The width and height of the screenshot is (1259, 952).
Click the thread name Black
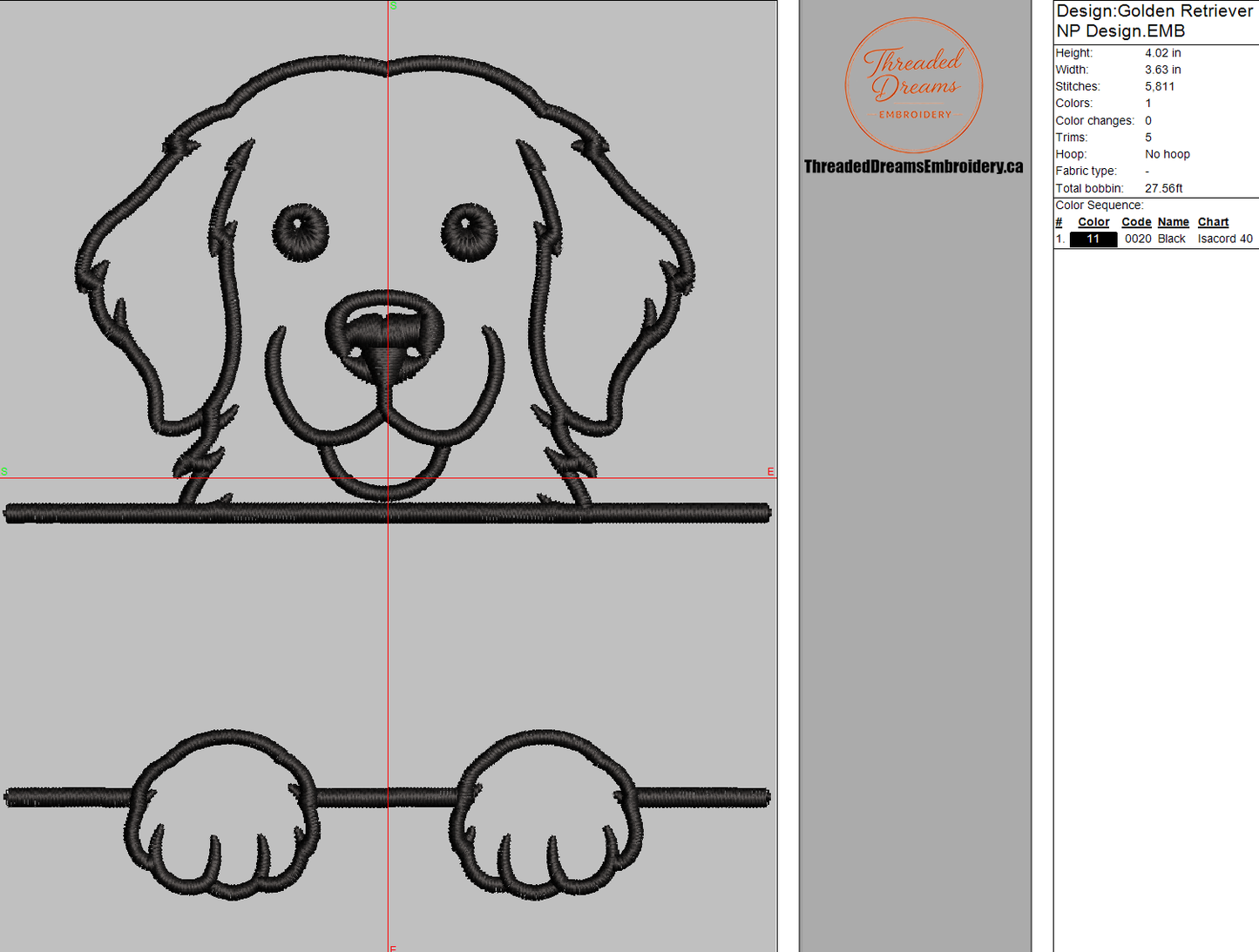(1171, 239)
